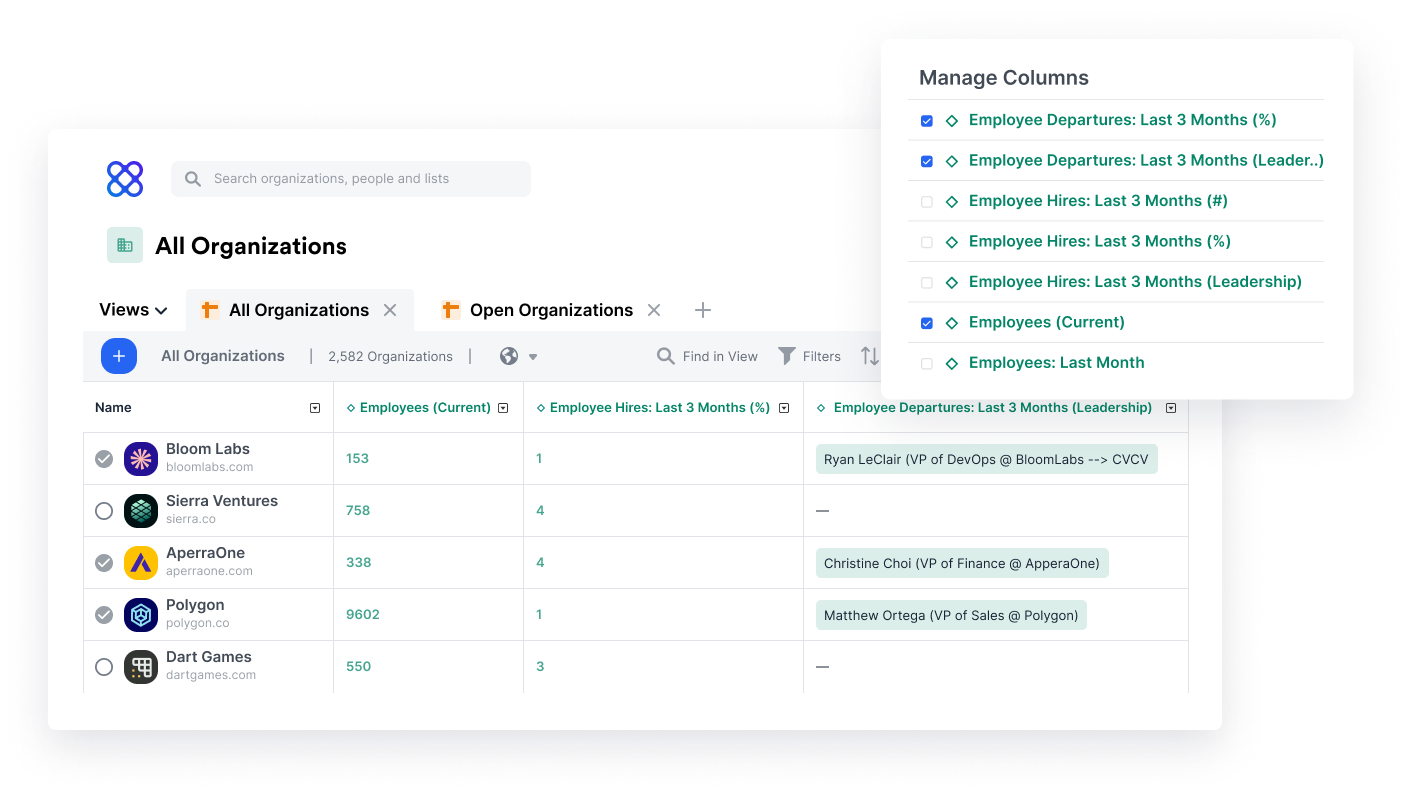Click the 153 employee count for Bloom Labs

[355, 458]
